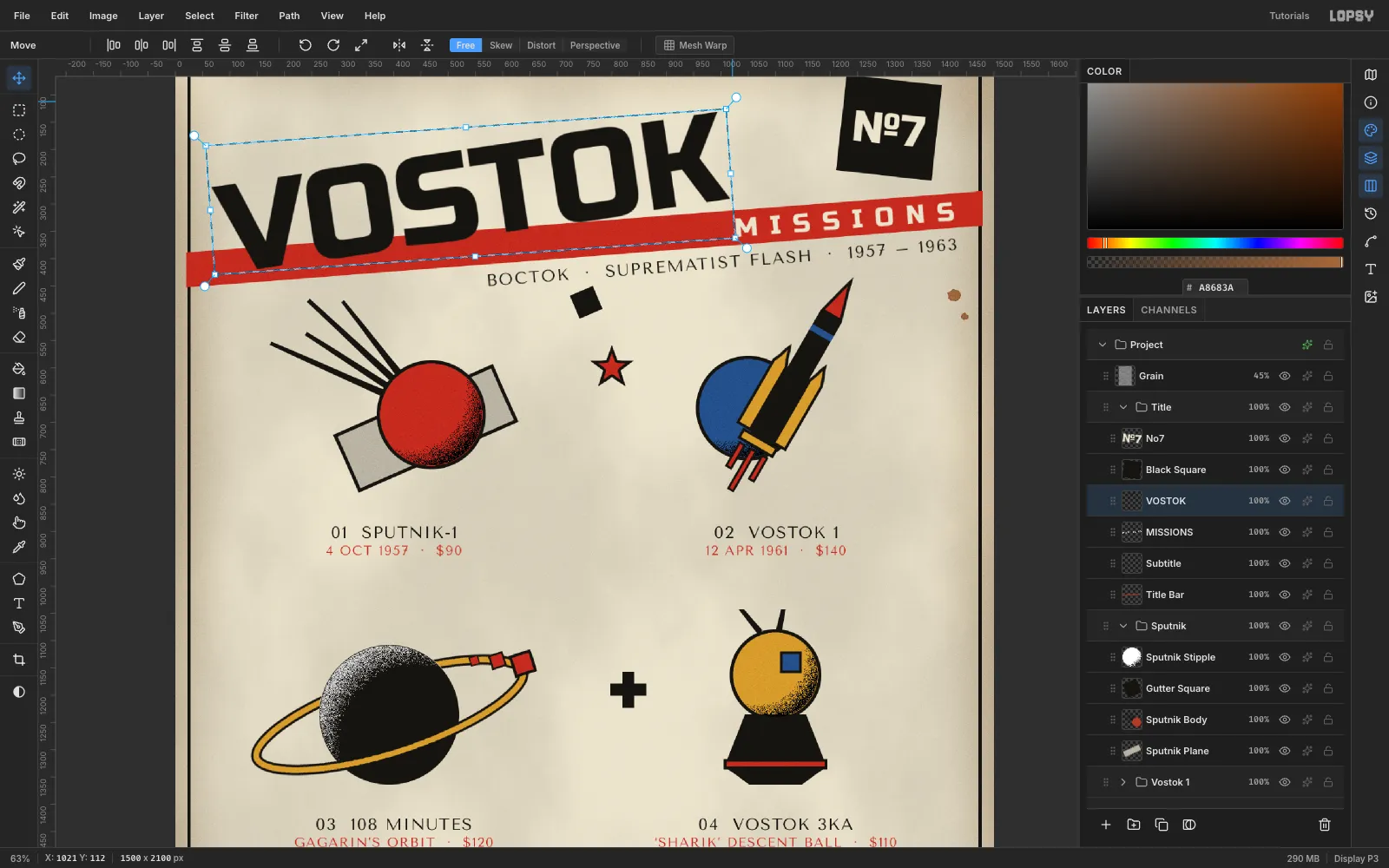
Task: Open the File menu
Action: coord(22,16)
